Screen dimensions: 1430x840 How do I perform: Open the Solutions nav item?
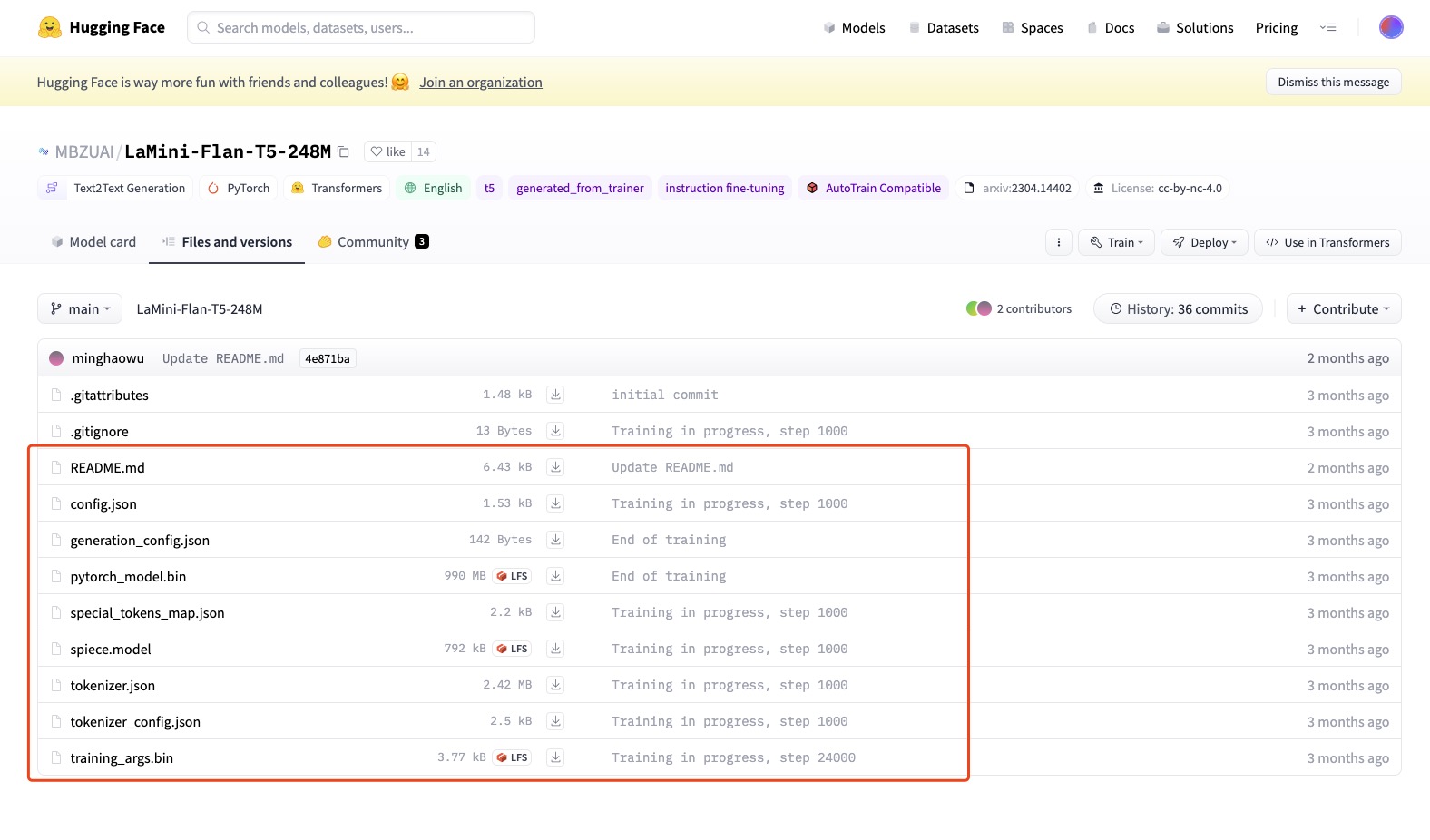click(1195, 28)
